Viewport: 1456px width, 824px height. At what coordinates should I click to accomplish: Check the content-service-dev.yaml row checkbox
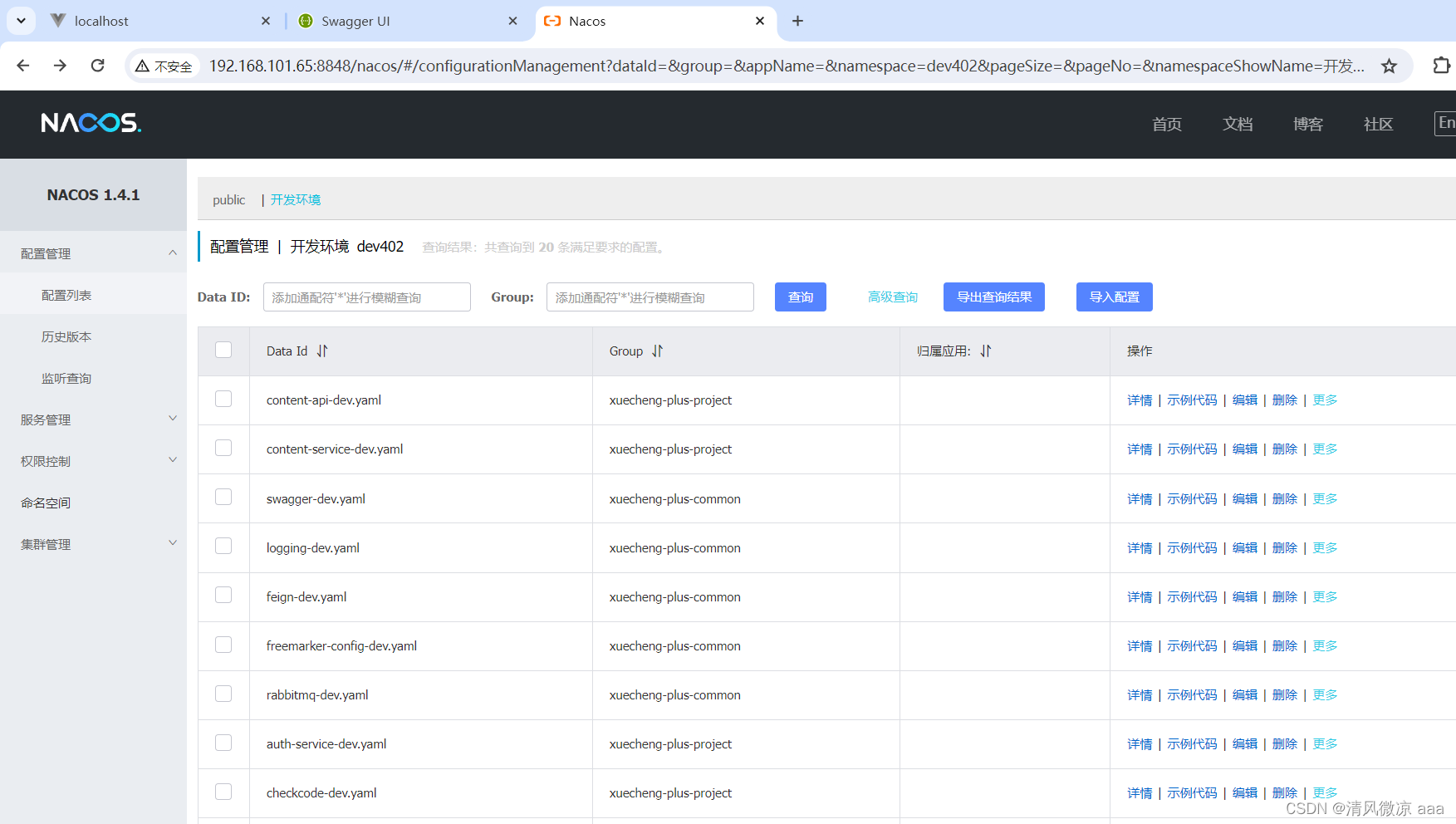(x=223, y=448)
